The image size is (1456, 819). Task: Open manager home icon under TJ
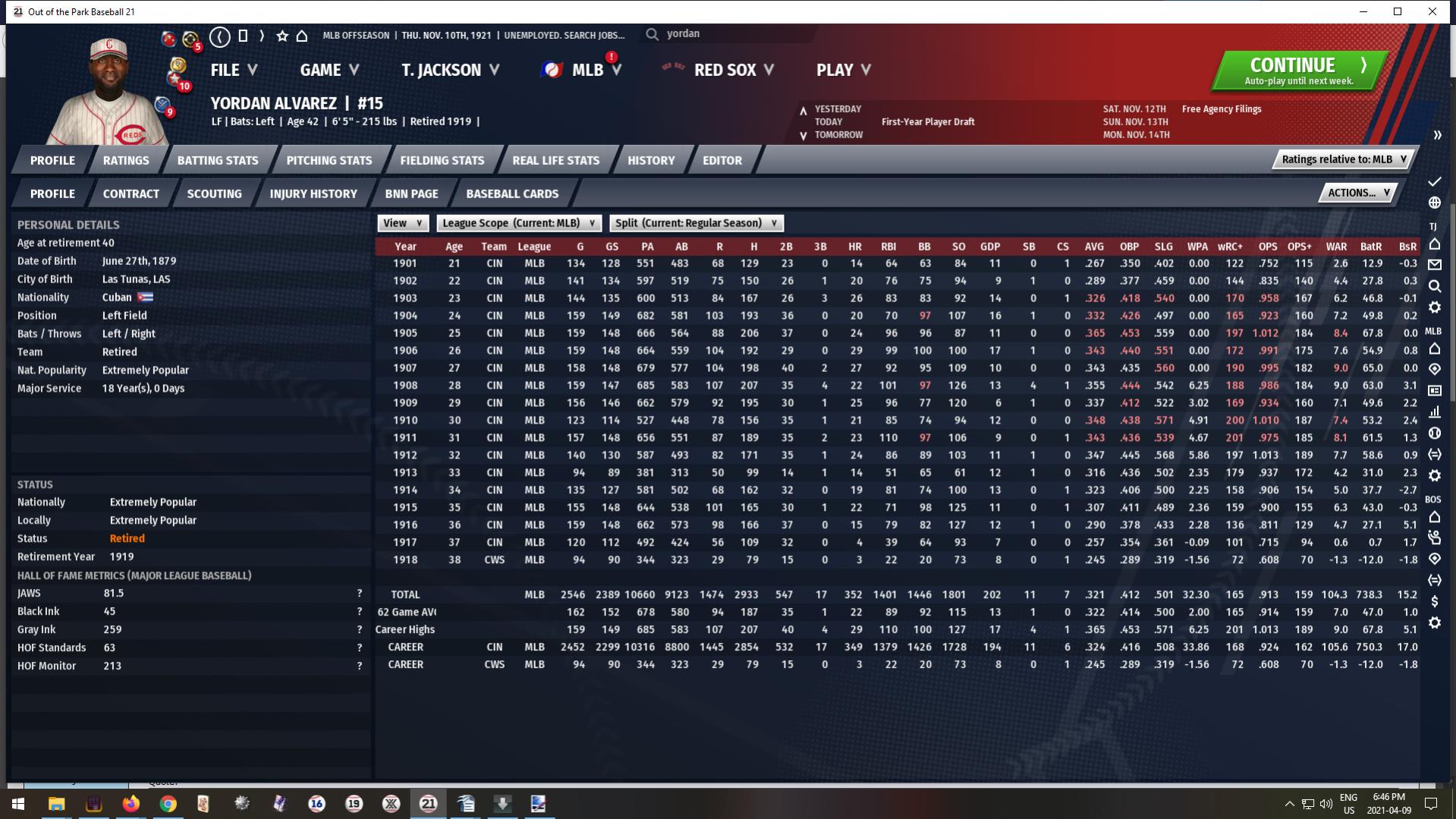(x=1434, y=244)
